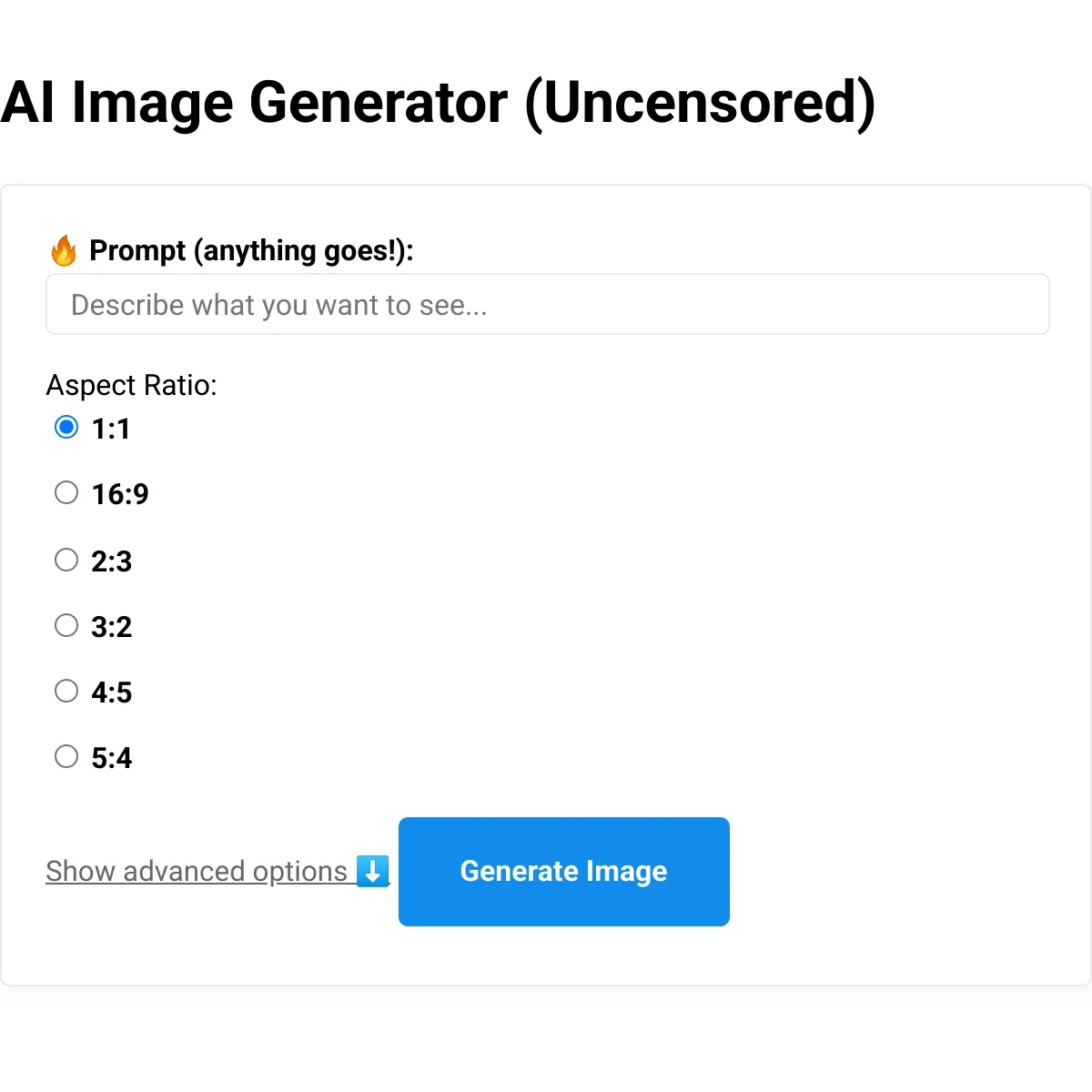Image resolution: width=1092 pixels, height=1092 pixels.
Task: Click the '2:3' text label
Action: 112,561
